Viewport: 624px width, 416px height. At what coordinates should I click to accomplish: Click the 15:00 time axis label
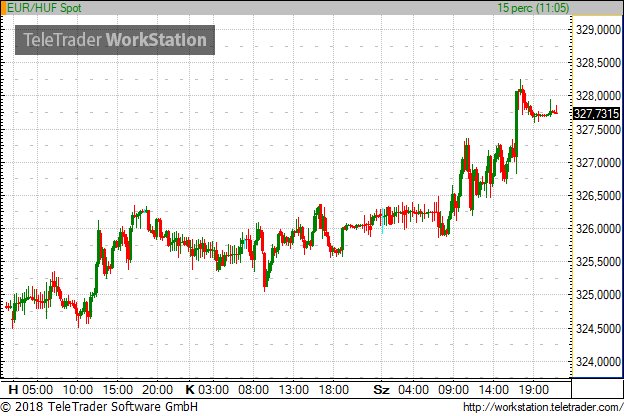click(117, 389)
